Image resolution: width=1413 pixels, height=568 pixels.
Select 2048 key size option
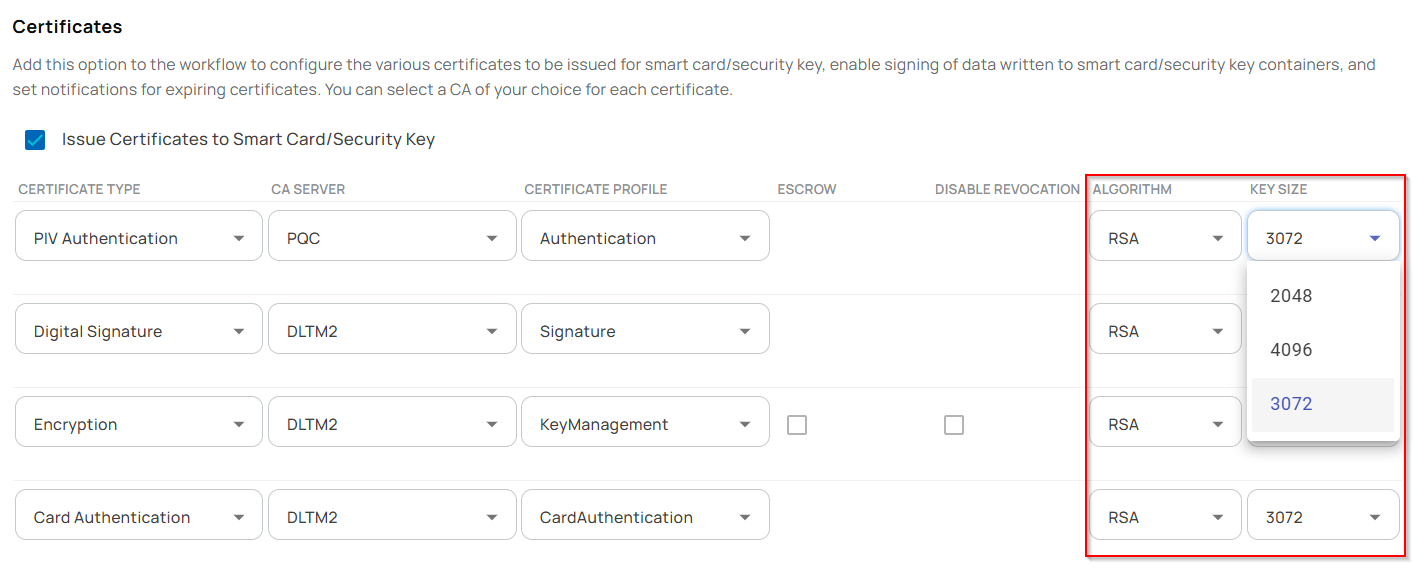tap(1291, 296)
